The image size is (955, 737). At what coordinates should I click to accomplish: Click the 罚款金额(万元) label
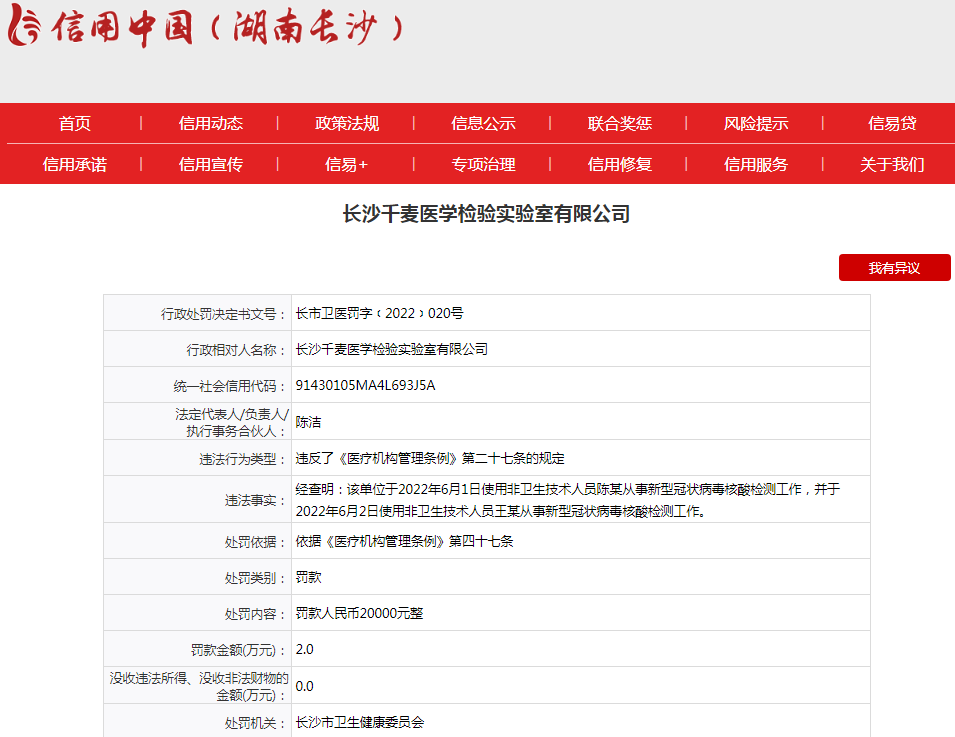pyautogui.click(x=238, y=650)
